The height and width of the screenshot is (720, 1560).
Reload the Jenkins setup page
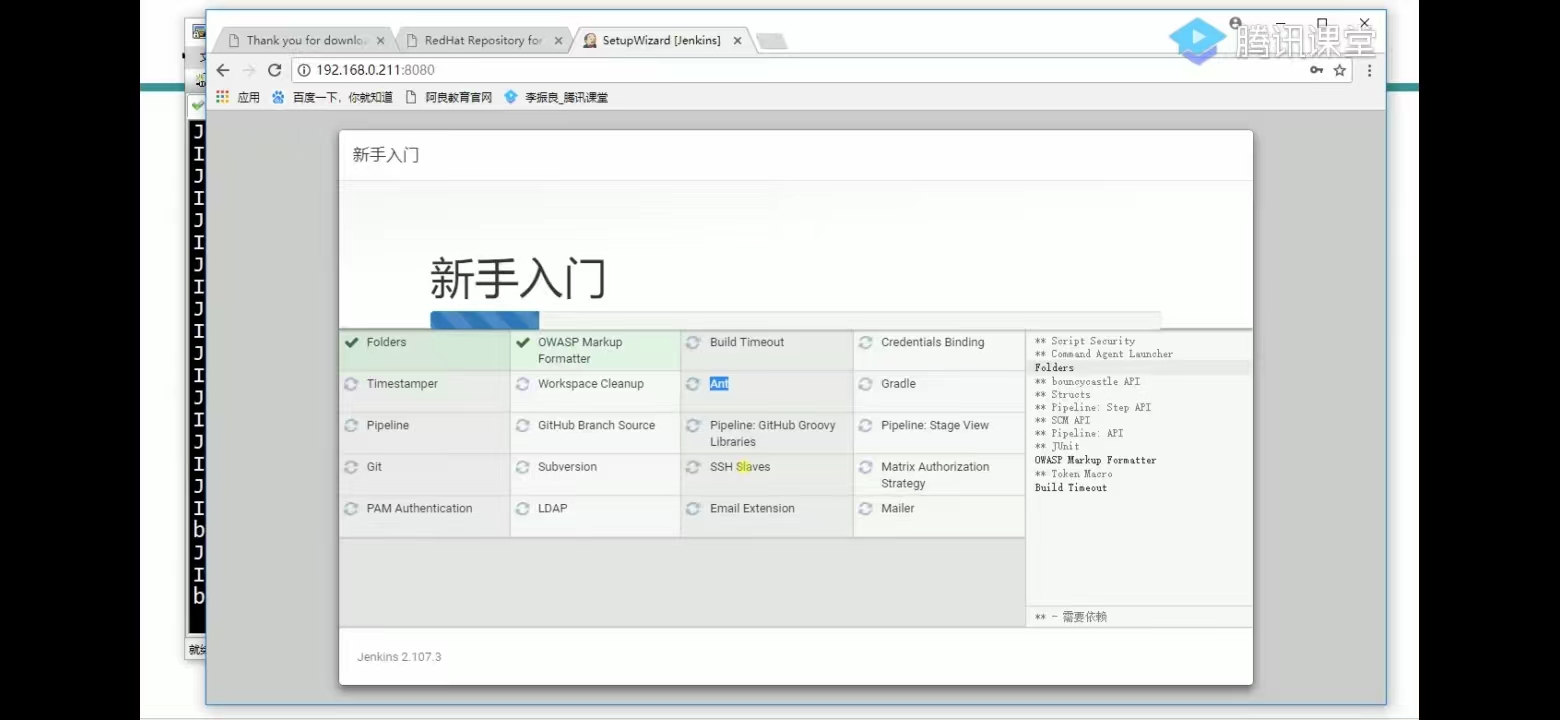[x=275, y=70]
